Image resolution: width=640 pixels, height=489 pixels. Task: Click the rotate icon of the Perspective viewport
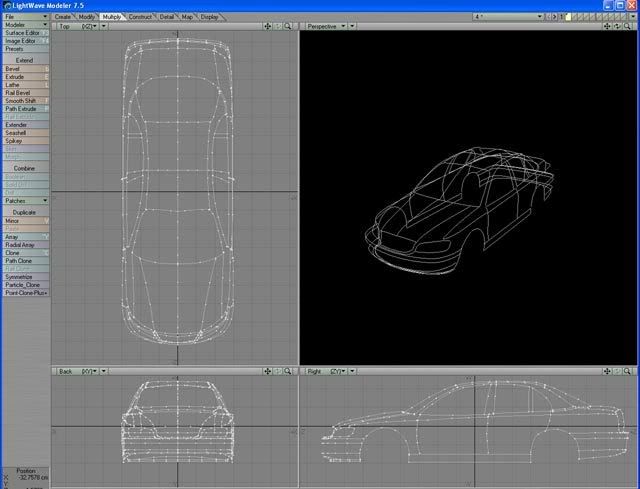pos(617,26)
